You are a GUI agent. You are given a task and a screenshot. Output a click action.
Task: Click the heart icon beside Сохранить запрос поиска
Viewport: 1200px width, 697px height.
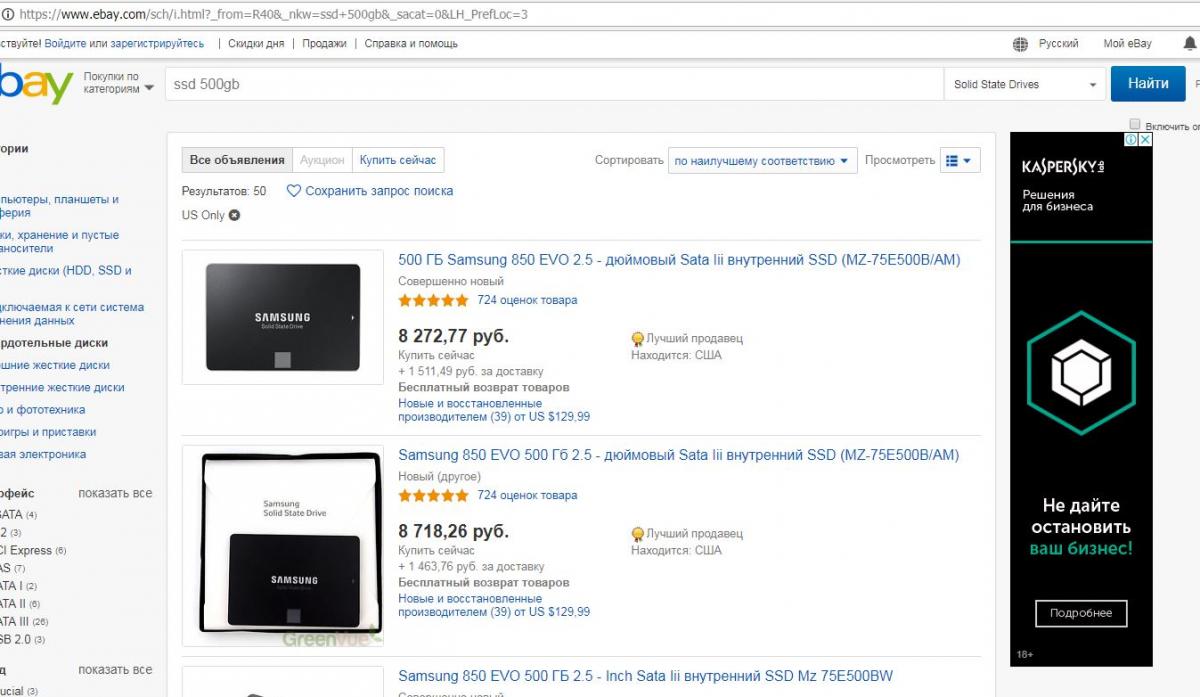click(293, 191)
